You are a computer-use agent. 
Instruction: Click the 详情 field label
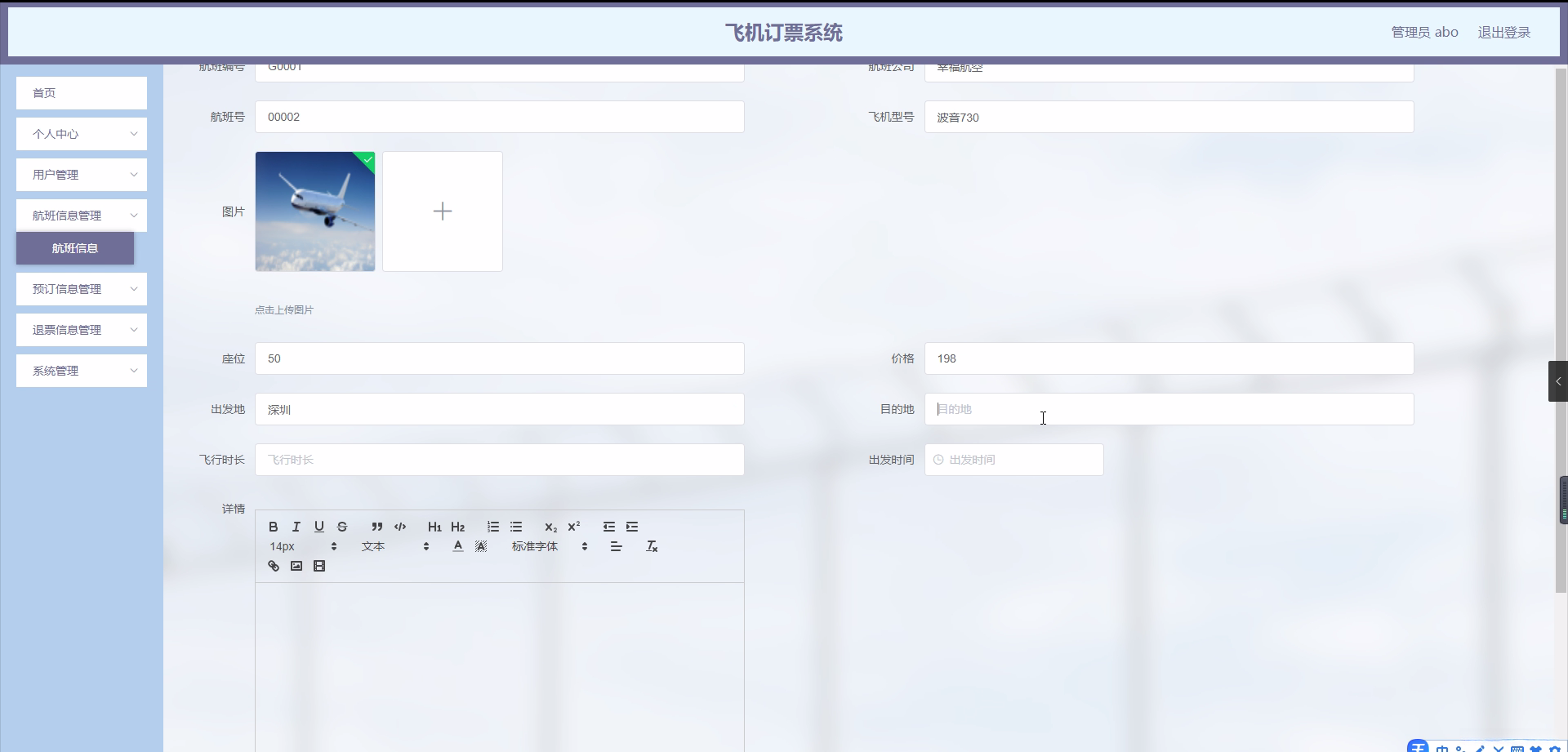coord(234,509)
